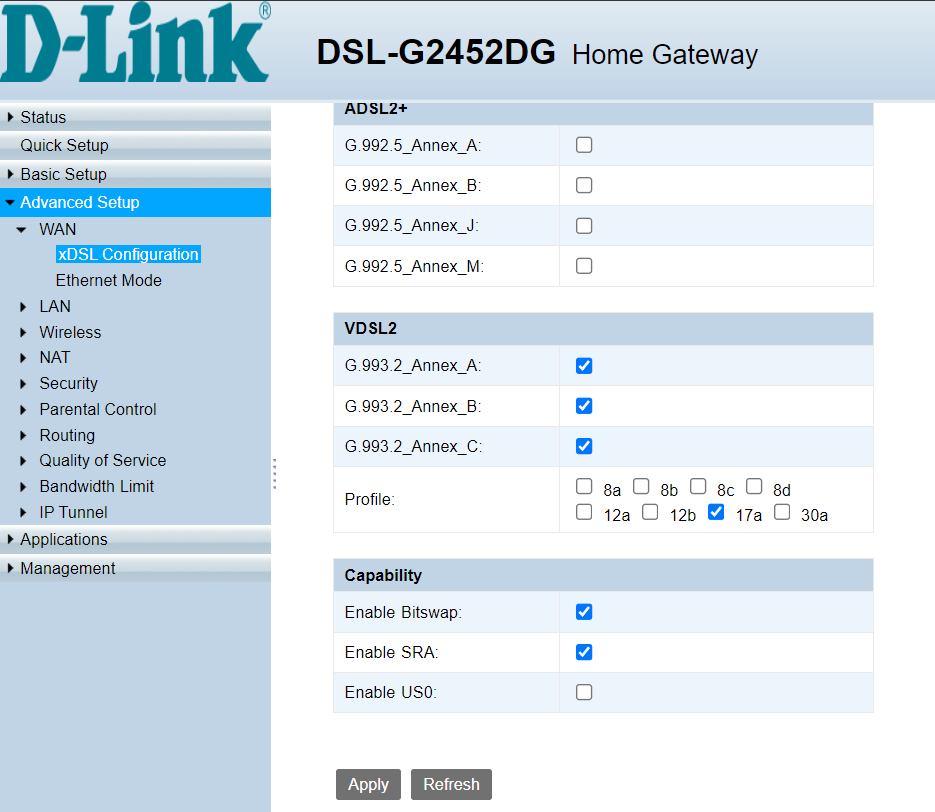The image size is (935, 812).
Task: Expand the LAN submenu arrow
Action: click(x=23, y=306)
